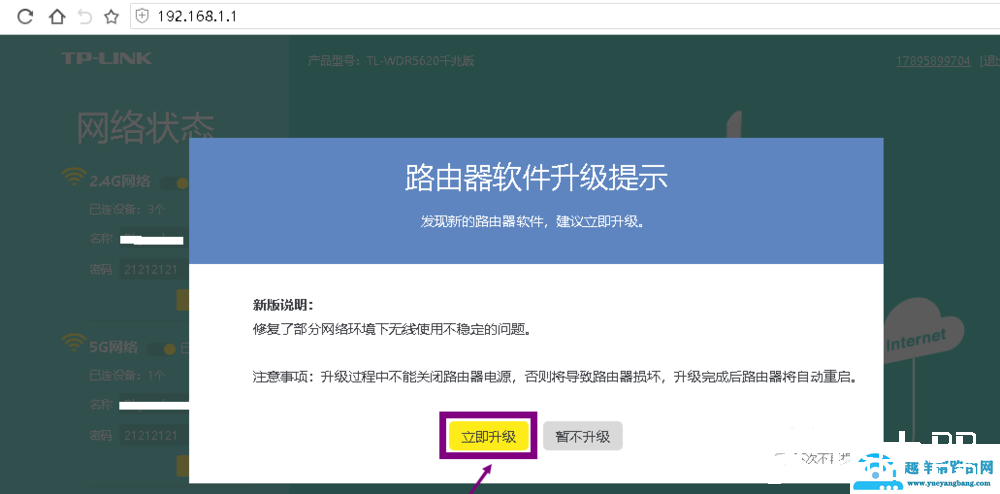The width and height of the screenshot is (1000, 494).
Task: Reload the page with the refresh icon
Action: [x=24, y=17]
